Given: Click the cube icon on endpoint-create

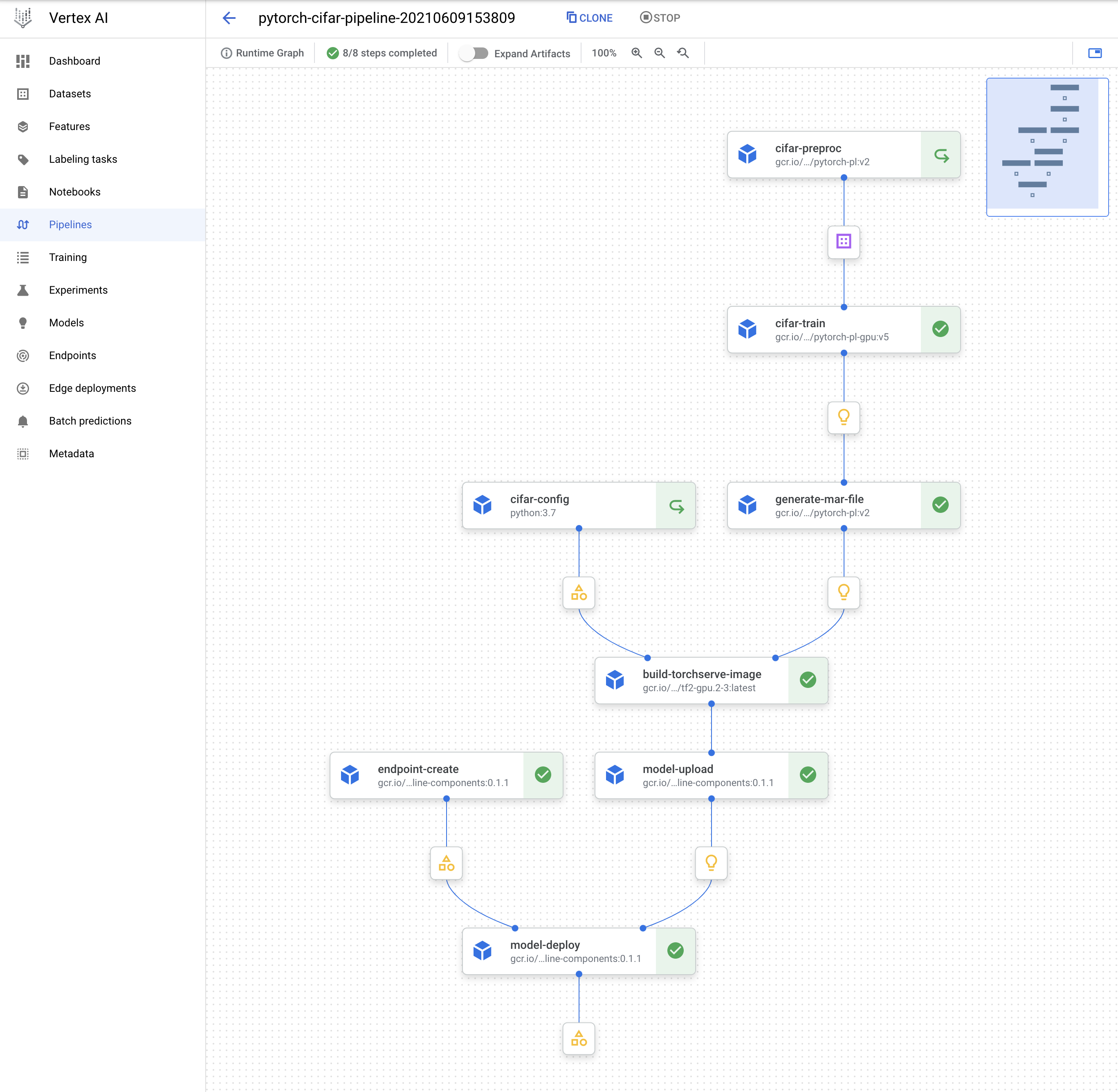Looking at the screenshot, I should (350, 775).
